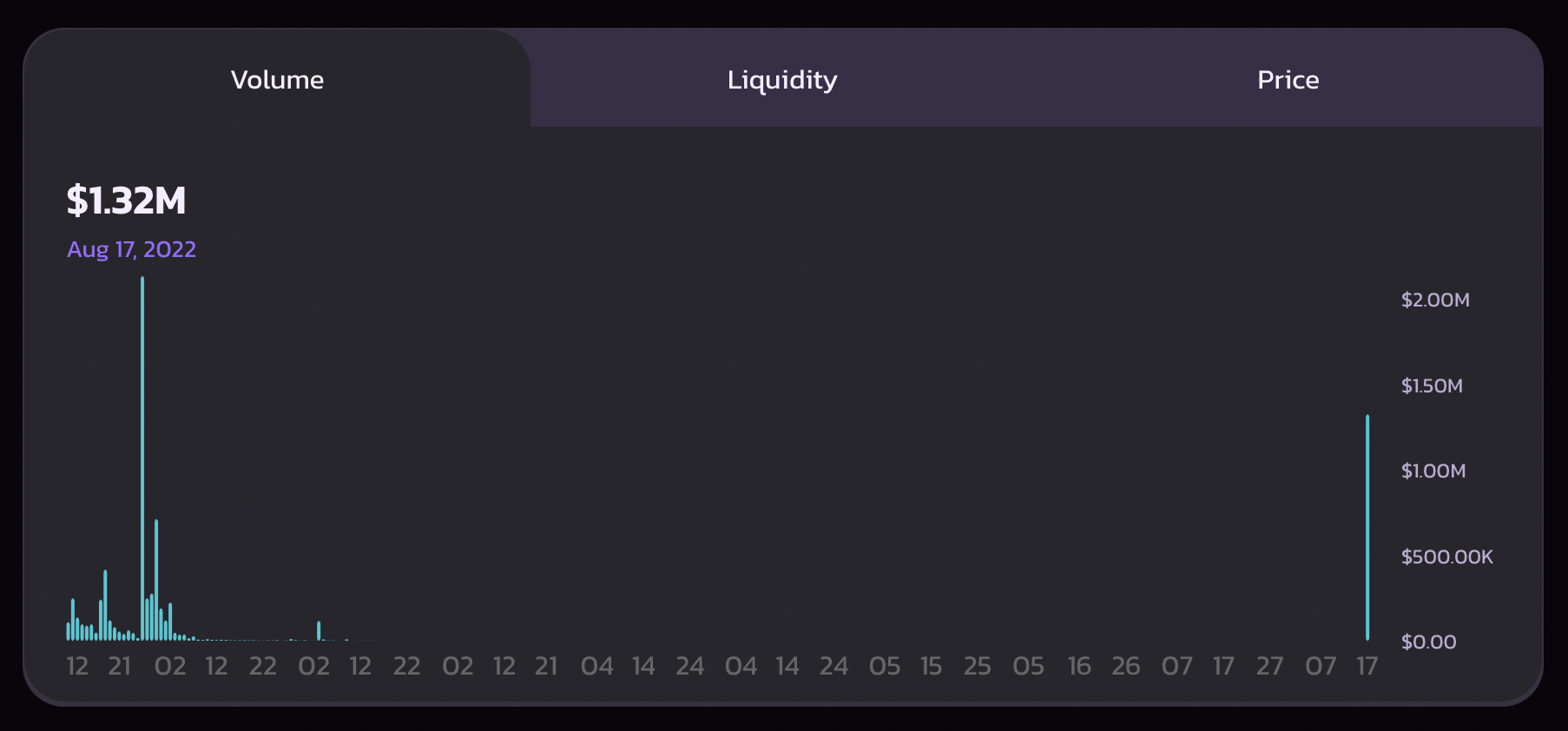Click the 26 x-axis date label
Image resolution: width=1568 pixels, height=731 pixels.
1126,667
